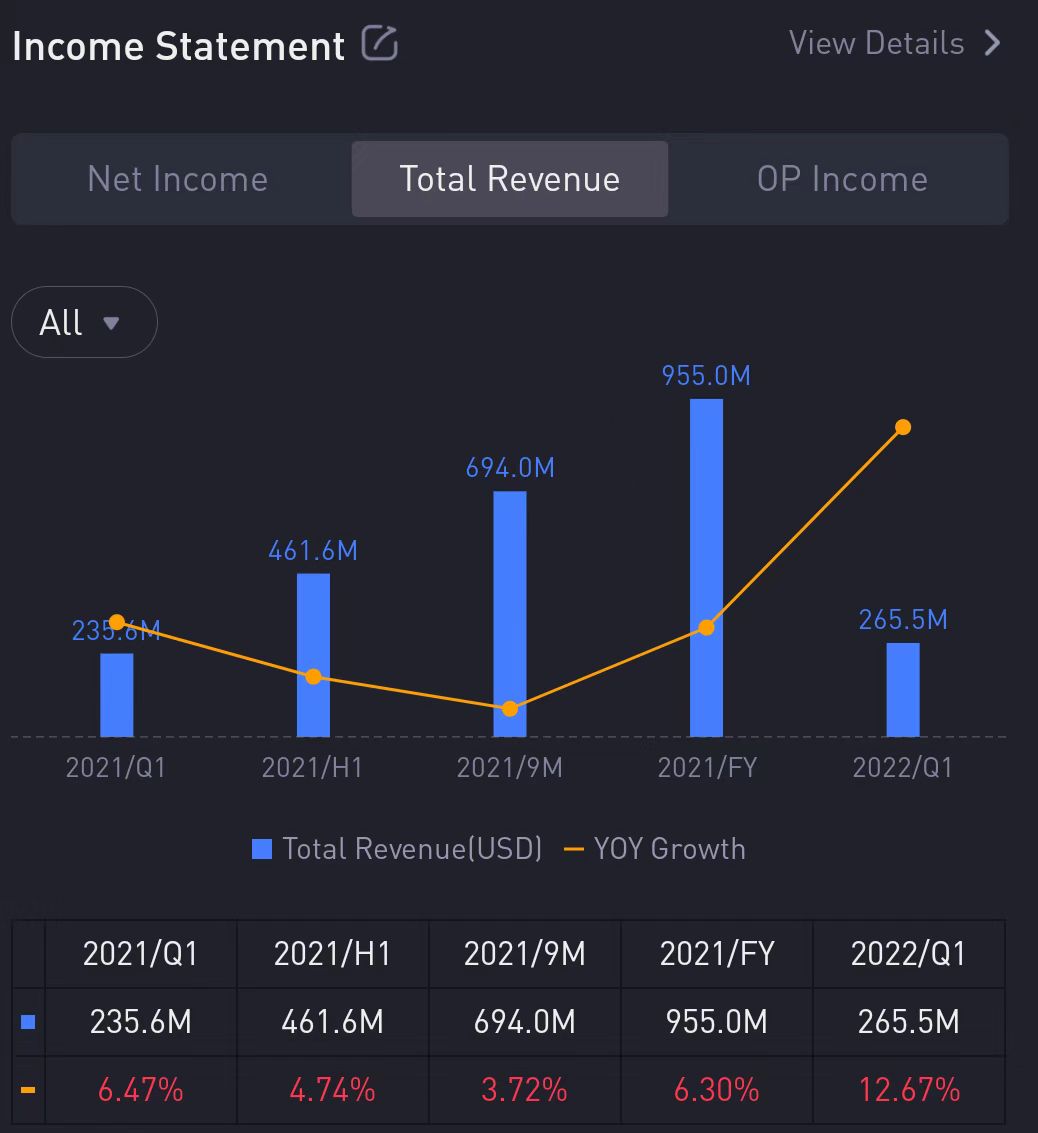This screenshot has width=1038, height=1133.
Task: Click the 12.67% growth cell in table
Action: coord(909,1089)
